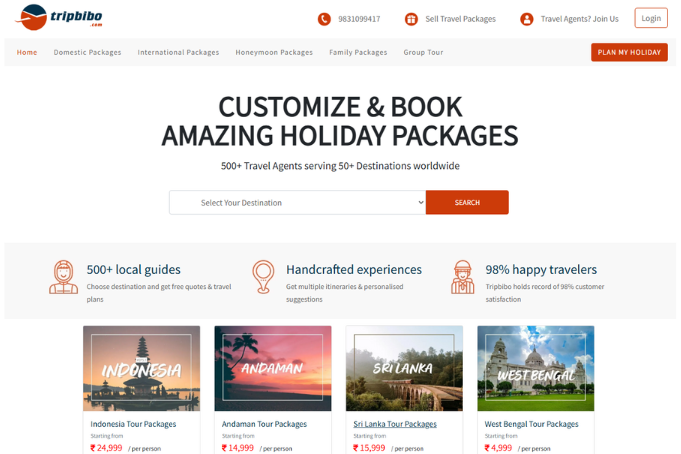Click the local guide person icon
This screenshot has height=454, width=681.
click(63, 277)
